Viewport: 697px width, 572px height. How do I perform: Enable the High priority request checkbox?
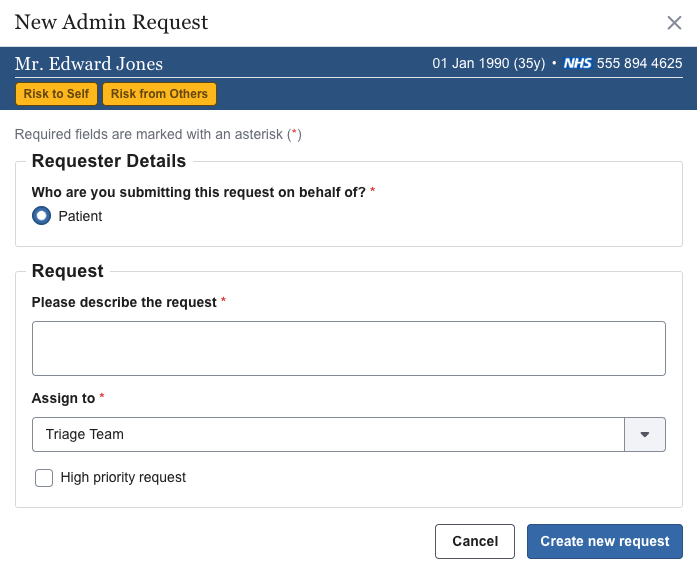coord(44,478)
